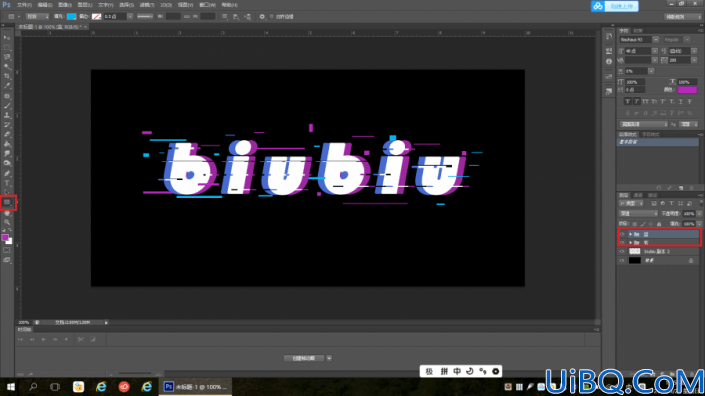705x396 pixels.
Task: Click the blue cloud upload button
Action: [x=615, y=6]
